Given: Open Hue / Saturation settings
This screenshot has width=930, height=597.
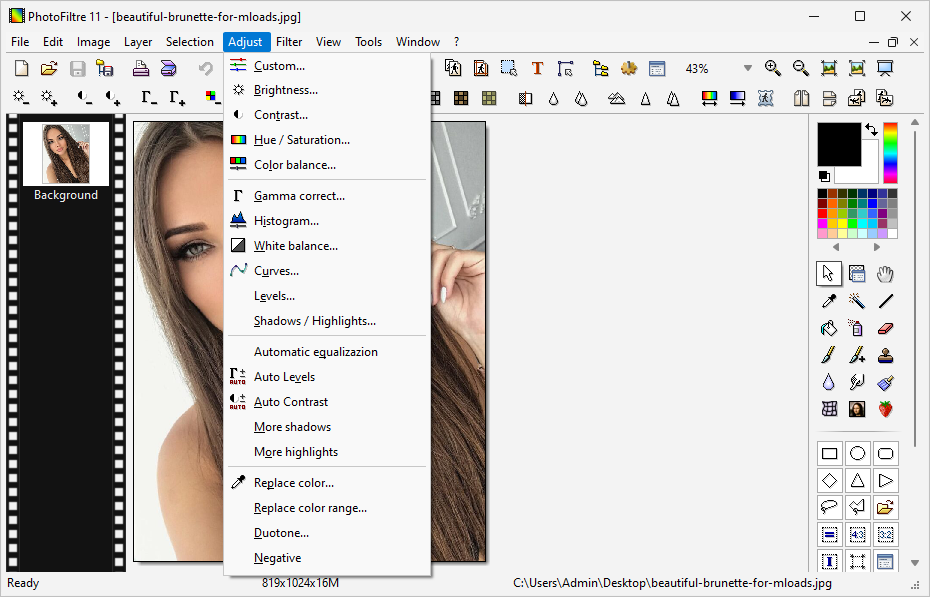Looking at the screenshot, I should pos(301,140).
